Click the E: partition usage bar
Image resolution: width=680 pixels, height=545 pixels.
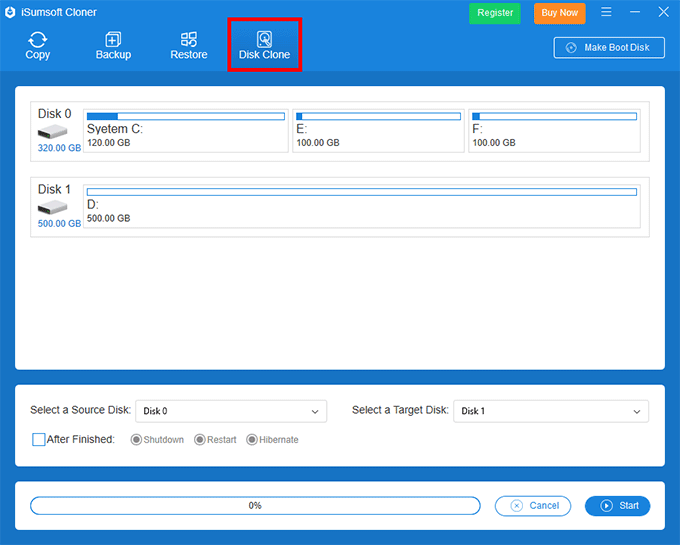pos(378,116)
